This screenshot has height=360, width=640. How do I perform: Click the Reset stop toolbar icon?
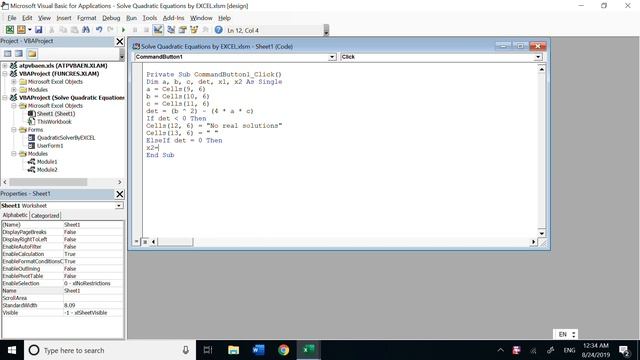pos(146,30)
